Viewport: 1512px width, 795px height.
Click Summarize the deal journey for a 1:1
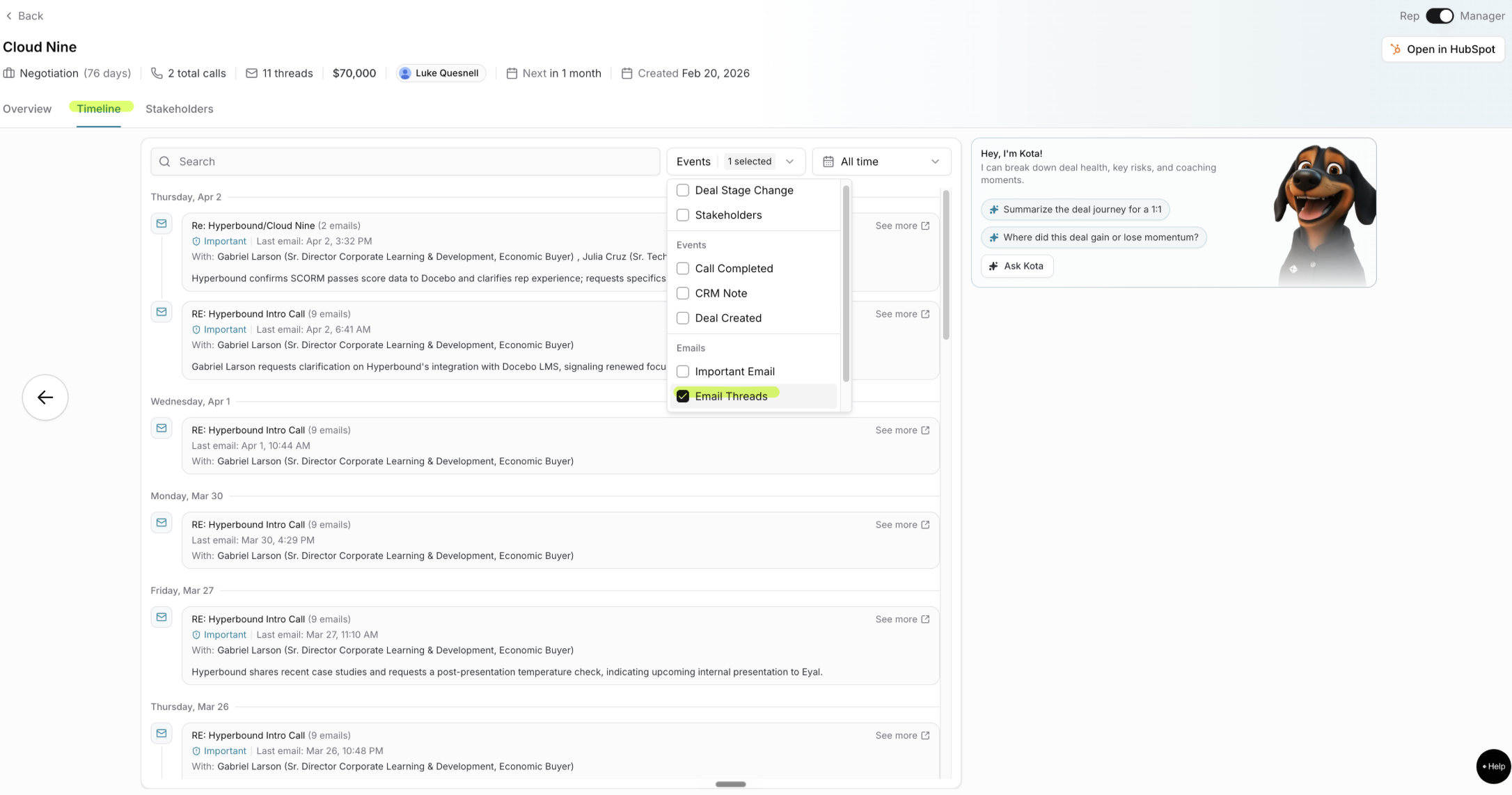[1076, 210]
